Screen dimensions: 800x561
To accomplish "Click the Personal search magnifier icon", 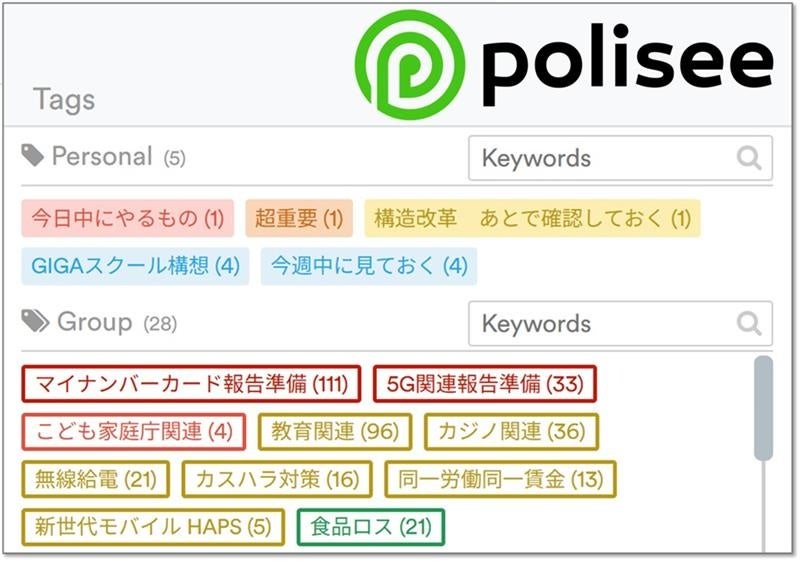I will 748,158.
